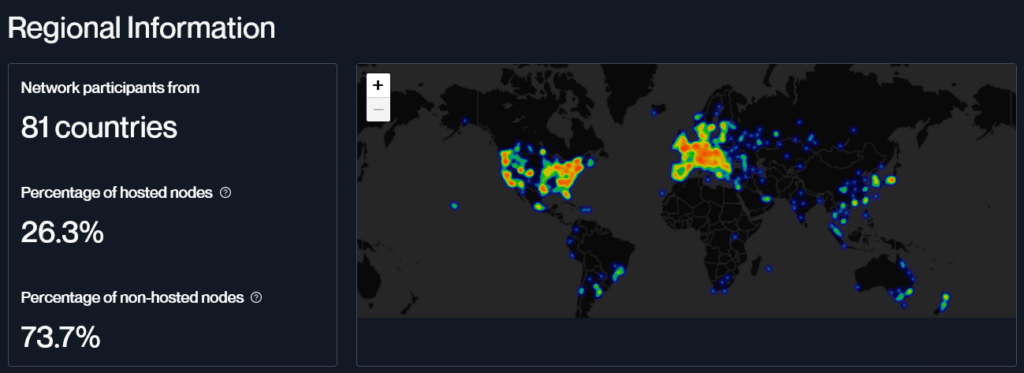Open help icon beside Percentage of non-hosted nodes
Image resolution: width=1024 pixels, height=373 pixels.
(257, 297)
